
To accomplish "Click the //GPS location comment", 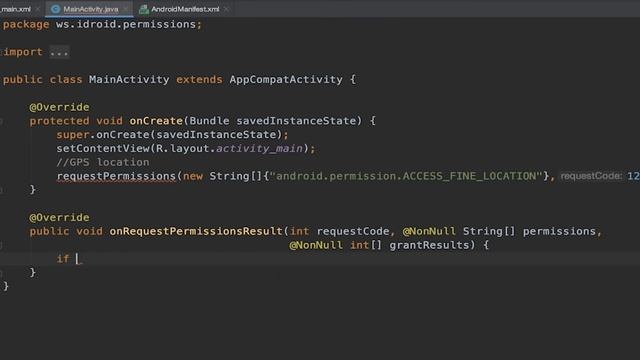I will 103,162.
